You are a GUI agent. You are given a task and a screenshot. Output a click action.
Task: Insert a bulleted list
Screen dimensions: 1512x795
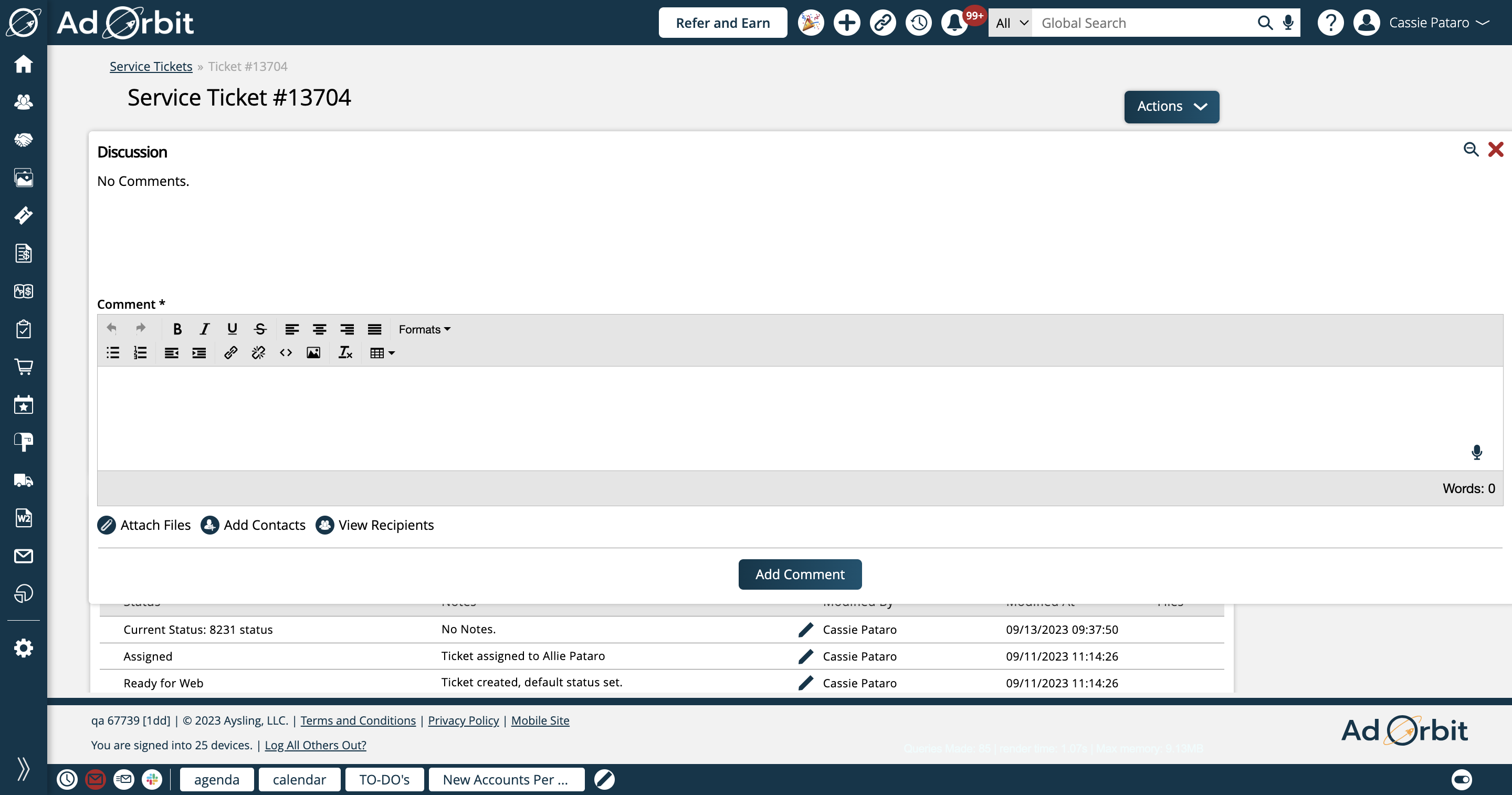(113, 352)
